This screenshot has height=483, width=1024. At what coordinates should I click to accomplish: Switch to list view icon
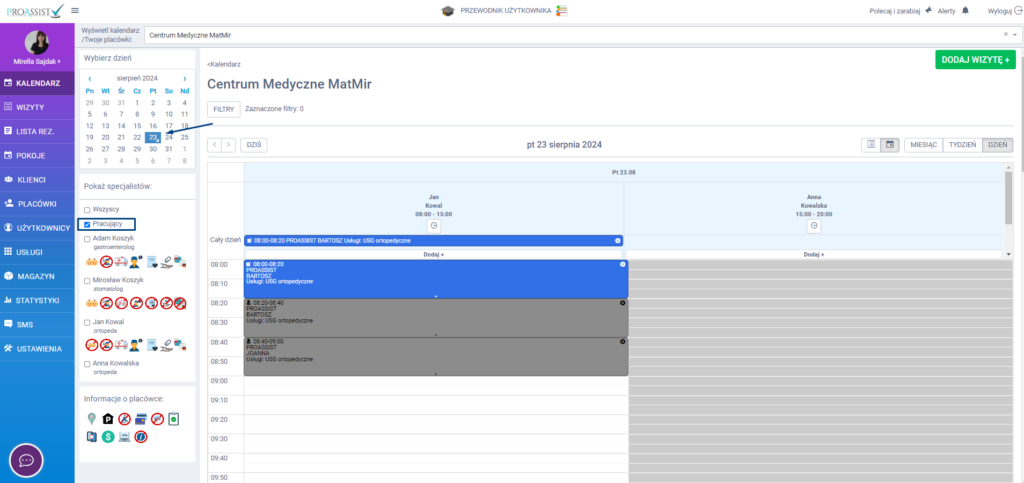[x=871, y=144]
